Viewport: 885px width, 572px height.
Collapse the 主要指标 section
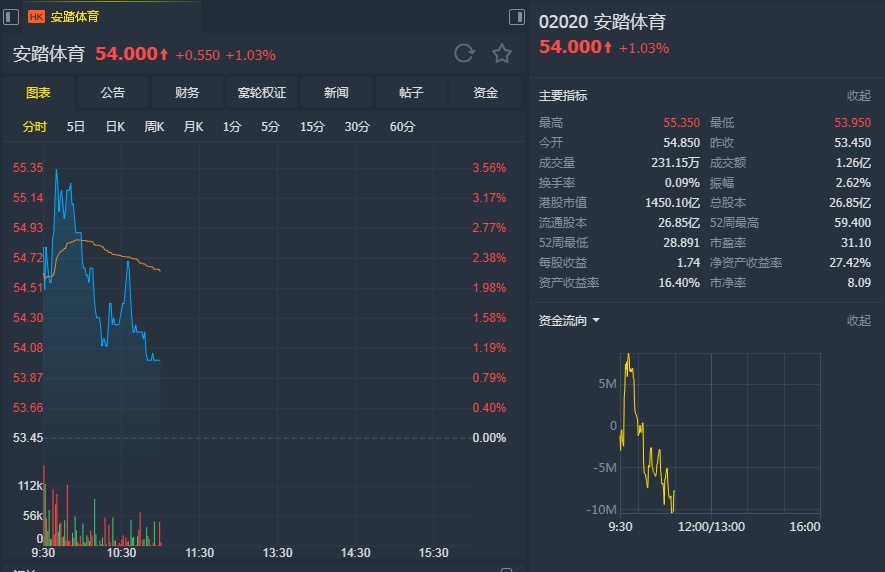(x=859, y=96)
